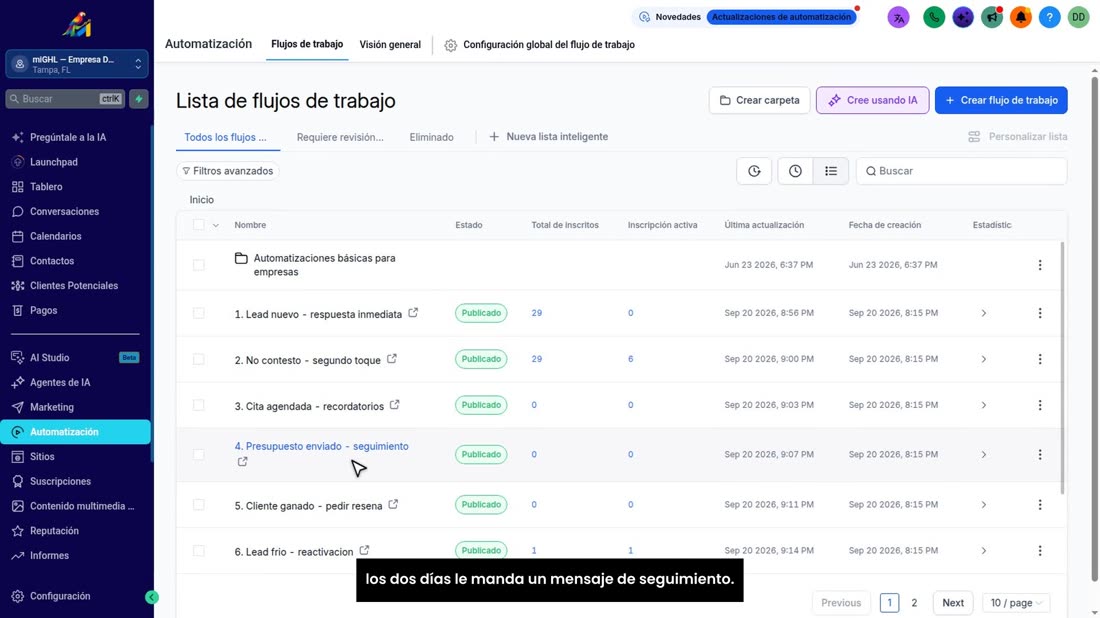Viewport: 1100px width, 618px height.
Task: Open Conversaciones in sidebar
Action: pos(65,211)
